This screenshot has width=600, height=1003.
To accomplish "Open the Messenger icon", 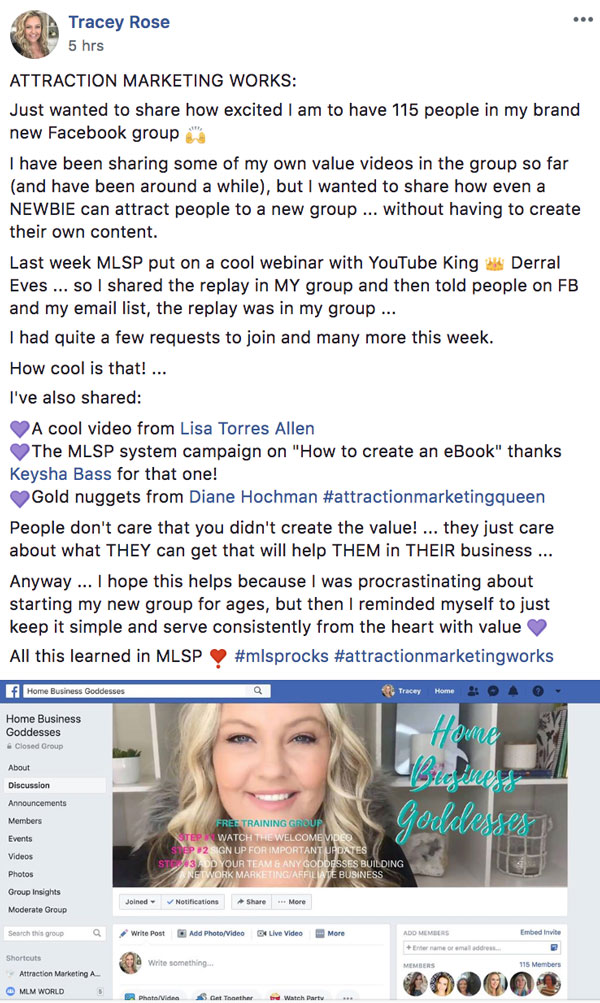I will pyautogui.click(x=493, y=691).
